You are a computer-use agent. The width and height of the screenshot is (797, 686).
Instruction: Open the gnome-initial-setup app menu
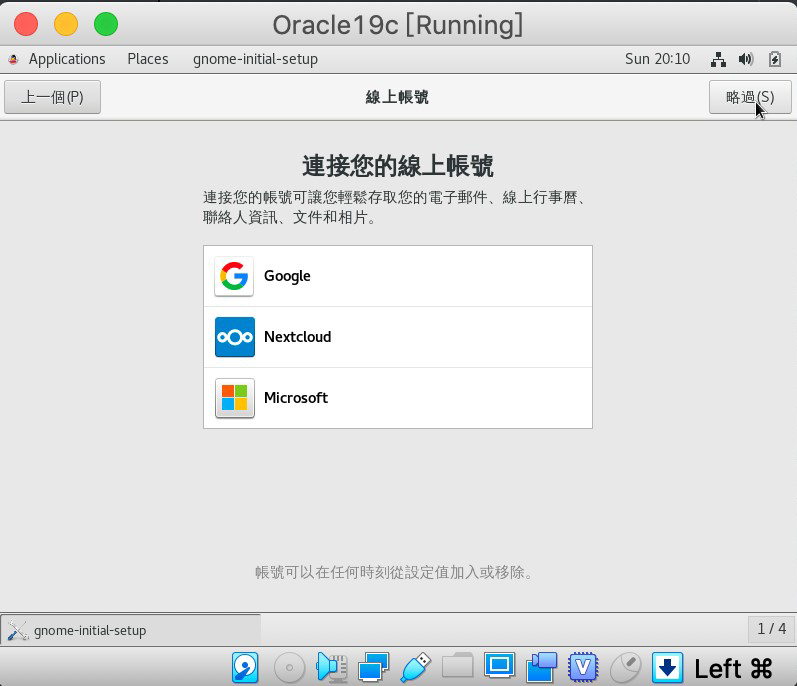tap(255, 59)
